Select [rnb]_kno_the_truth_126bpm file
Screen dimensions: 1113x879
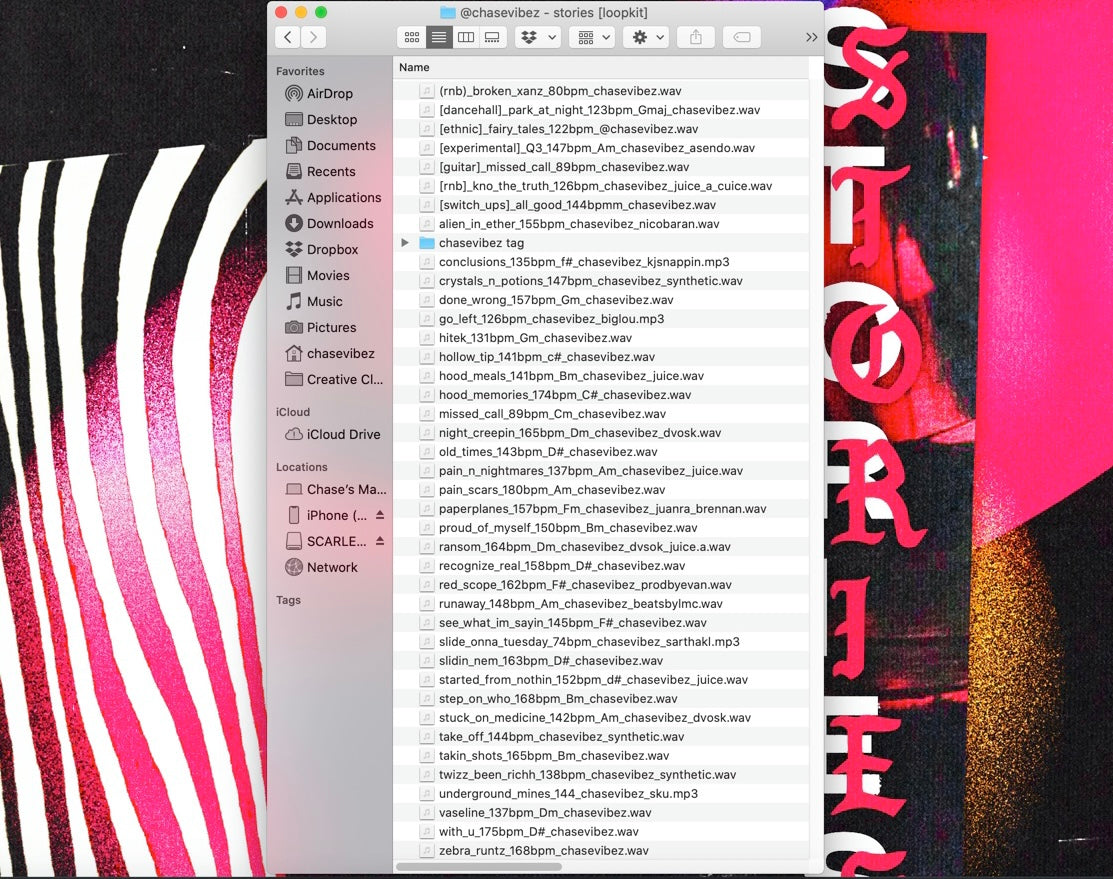coord(601,186)
